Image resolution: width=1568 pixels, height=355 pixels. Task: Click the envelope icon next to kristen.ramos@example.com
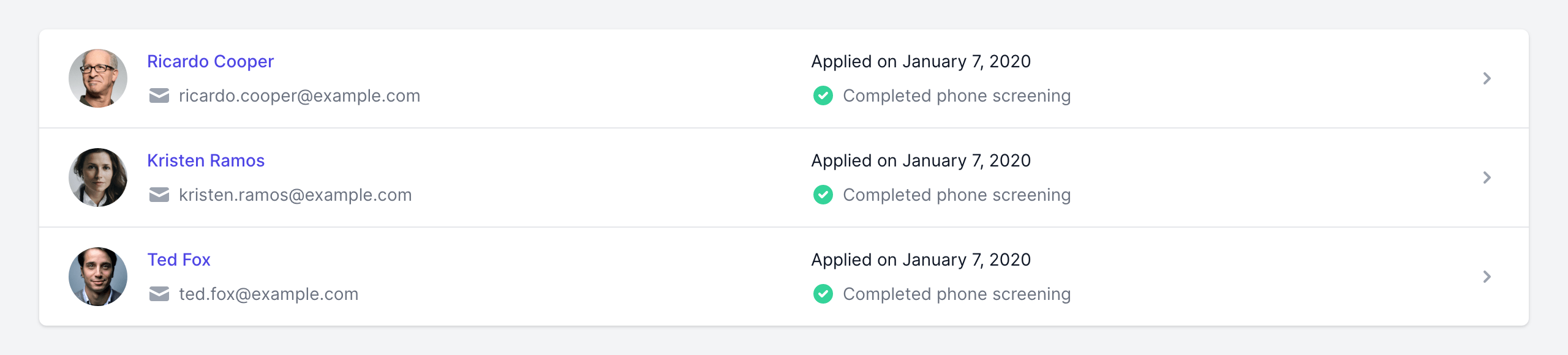click(x=159, y=195)
